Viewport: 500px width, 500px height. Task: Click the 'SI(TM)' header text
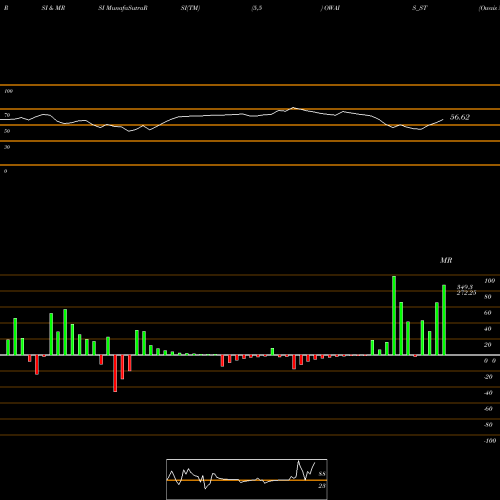[x=190, y=8]
